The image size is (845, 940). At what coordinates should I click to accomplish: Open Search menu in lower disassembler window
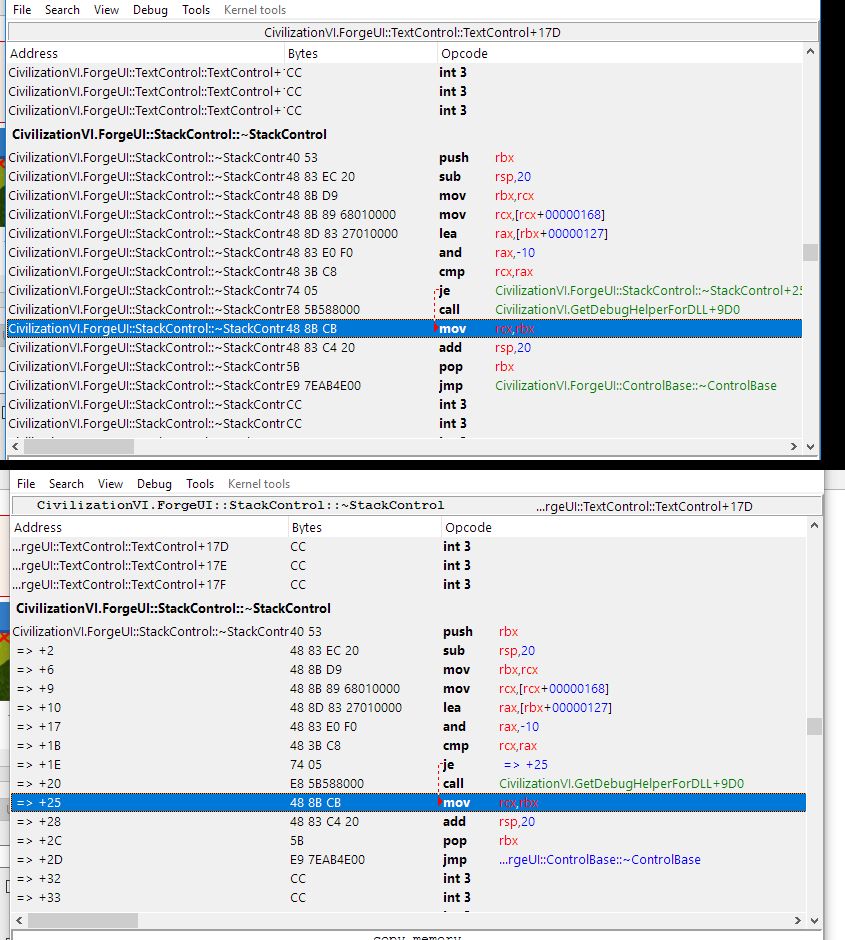click(66, 483)
